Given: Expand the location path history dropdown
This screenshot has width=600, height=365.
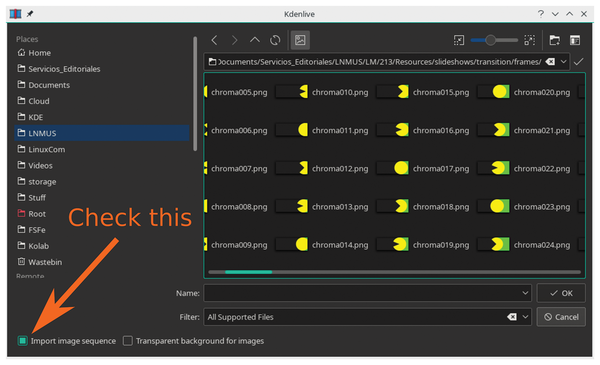Looking at the screenshot, I should pyautogui.click(x=563, y=62).
